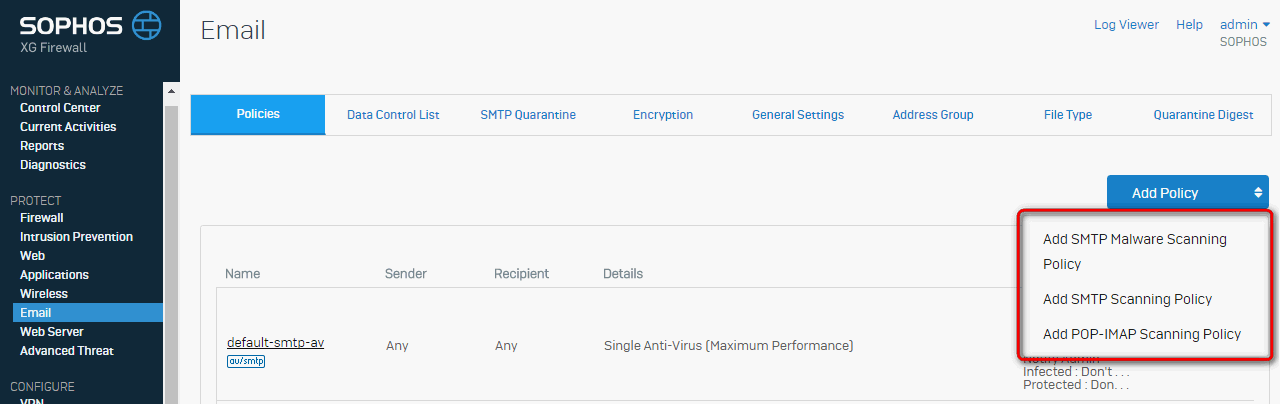The image size is (1280, 404).
Task: Open the SMTP Quarantine tab
Action: tap(528, 115)
